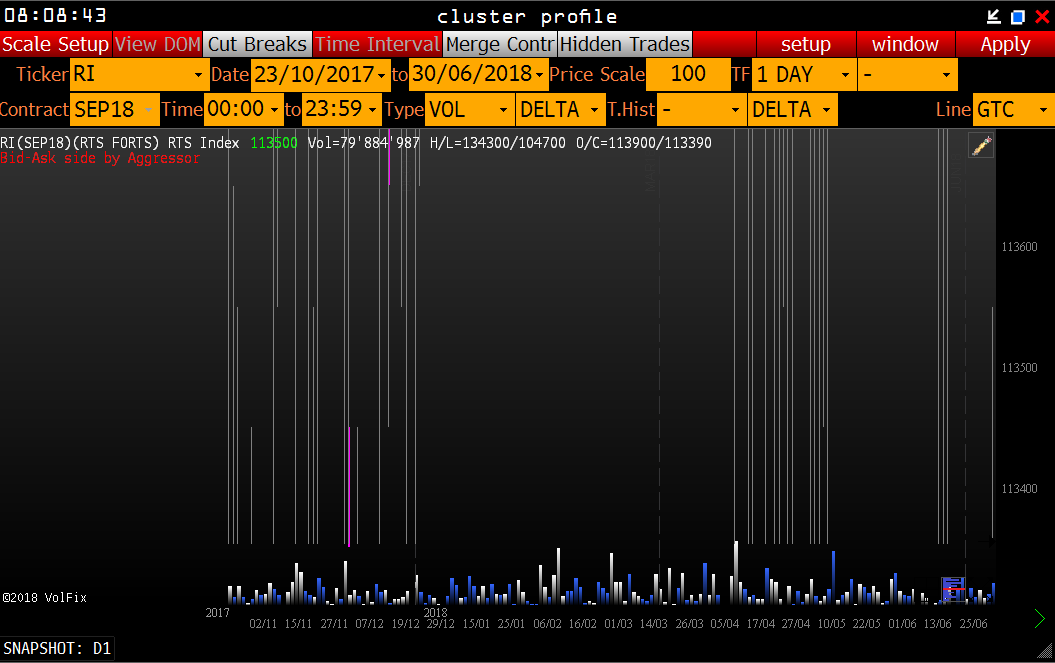This screenshot has height=663, width=1055.
Task: Open the T.Hist dash dropdown
Action: (x=701, y=109)
